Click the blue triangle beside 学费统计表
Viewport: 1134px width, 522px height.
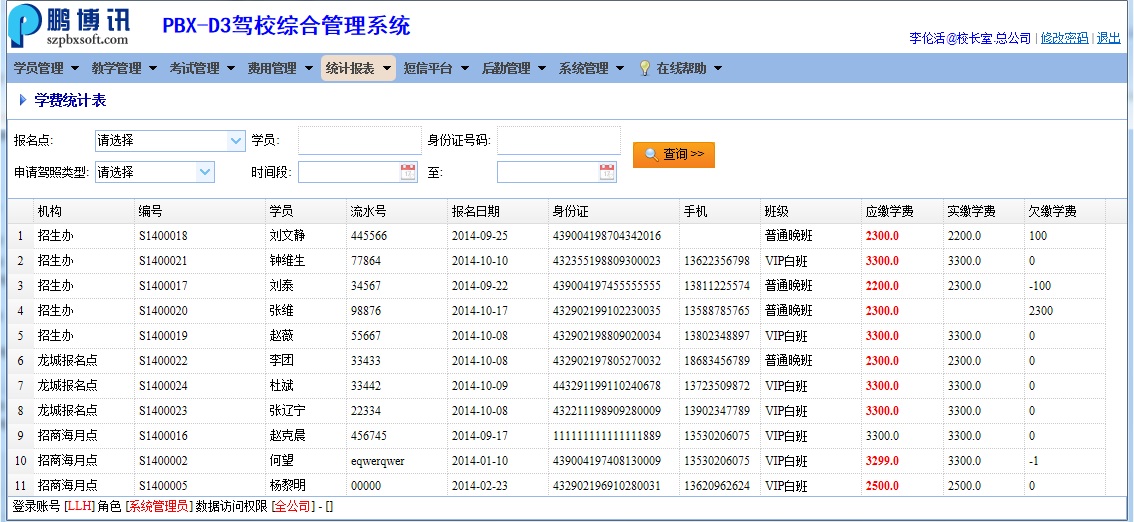coord(23,100)
